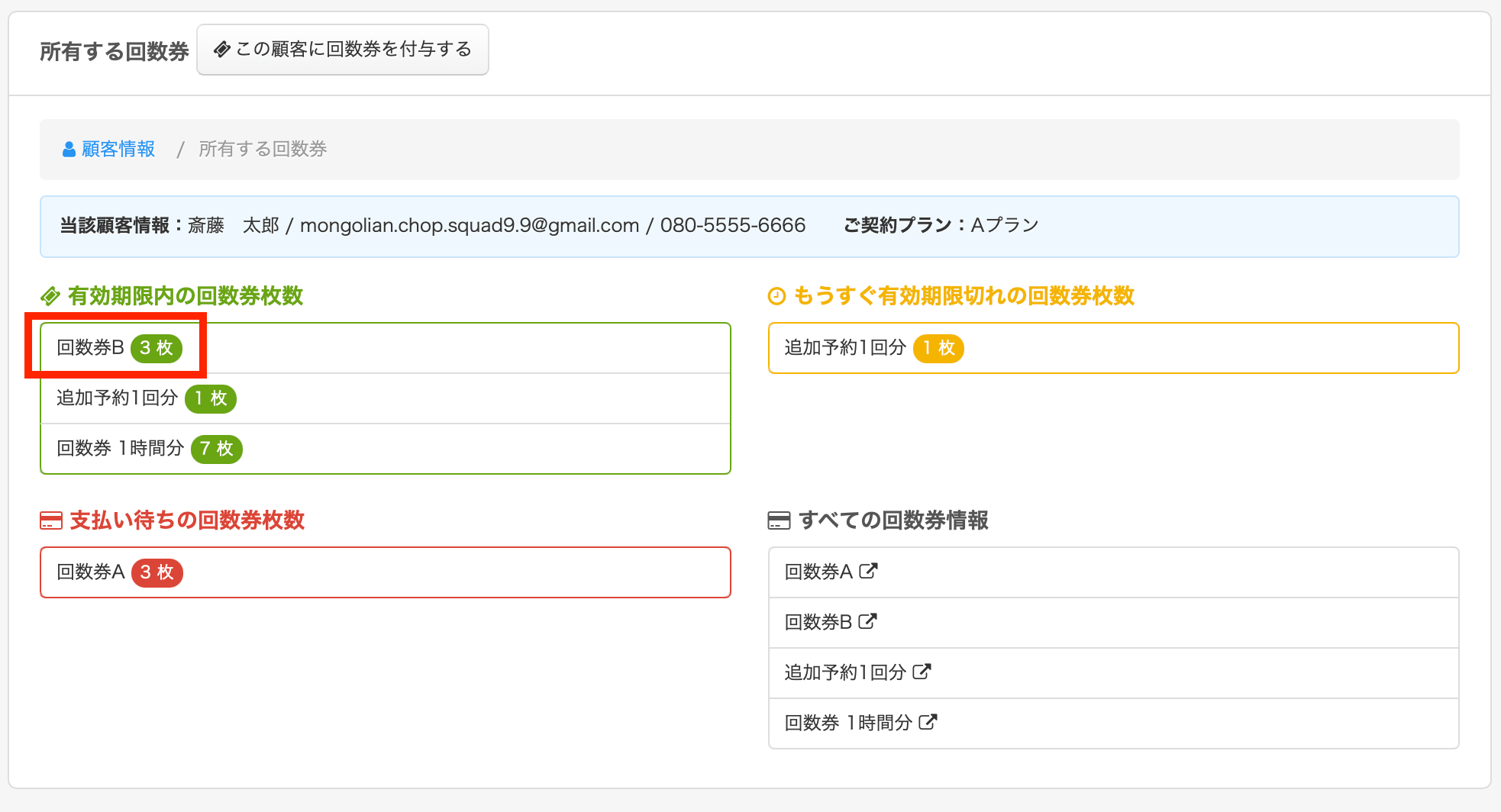Open 回数券 1時間分 in all tickets list
1501x812 pixels.
847,723
